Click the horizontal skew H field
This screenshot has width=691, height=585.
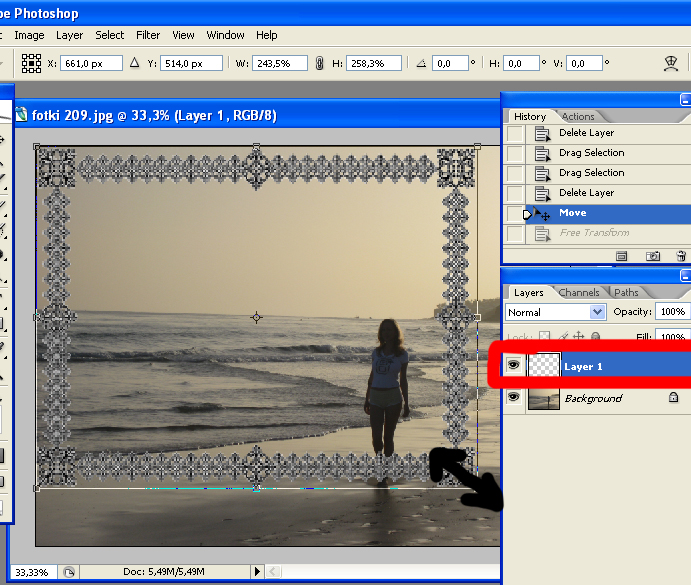click(521, 63)
